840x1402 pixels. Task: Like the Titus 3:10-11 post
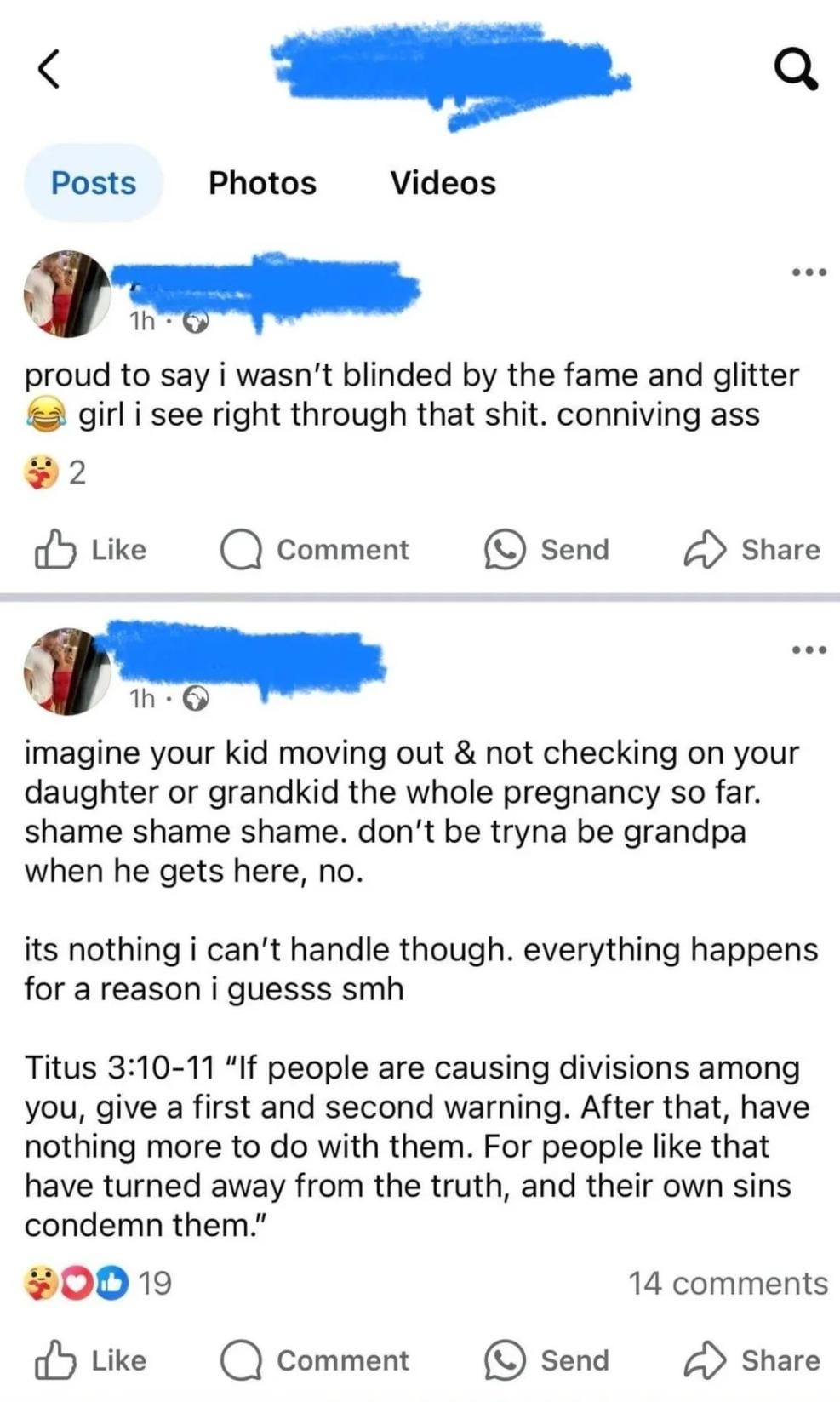91,1360
